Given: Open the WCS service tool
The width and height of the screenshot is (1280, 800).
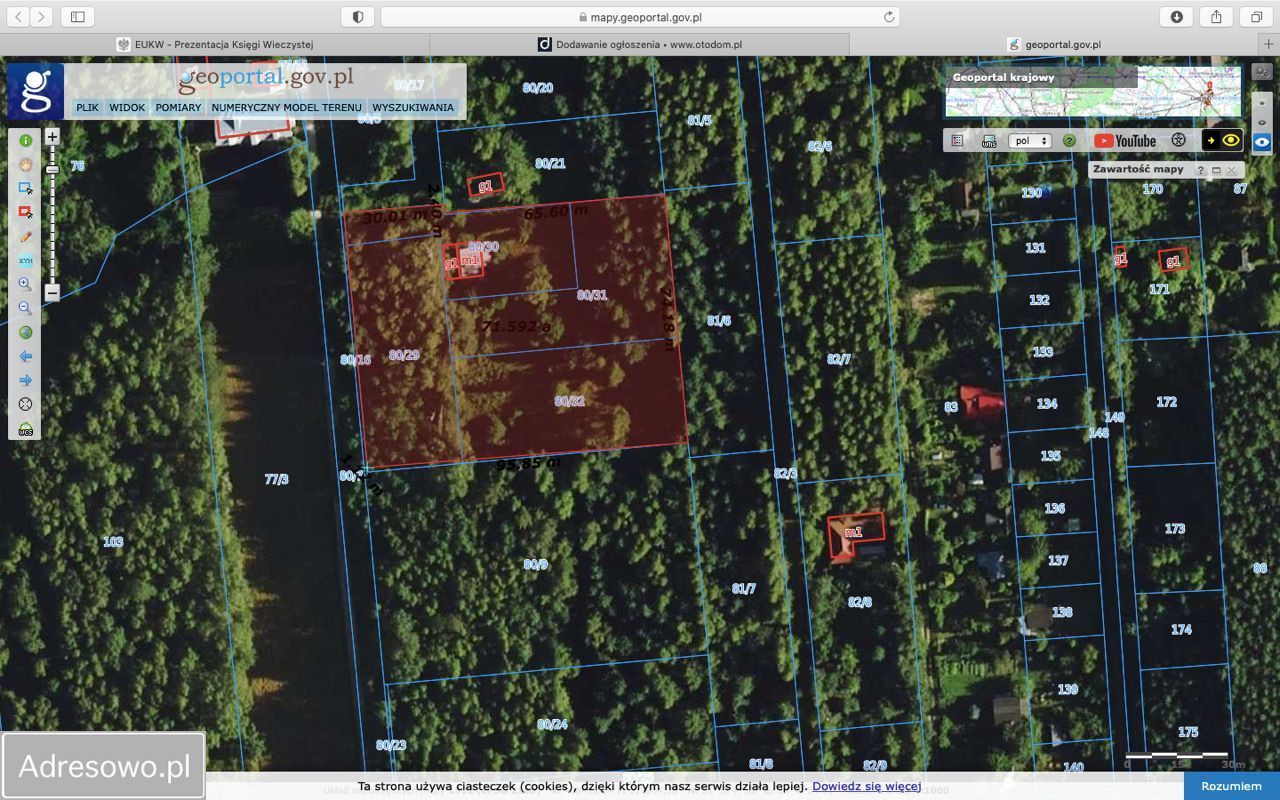Looking at the screenshot, I should pyautogui.click(x=26, y=430).
